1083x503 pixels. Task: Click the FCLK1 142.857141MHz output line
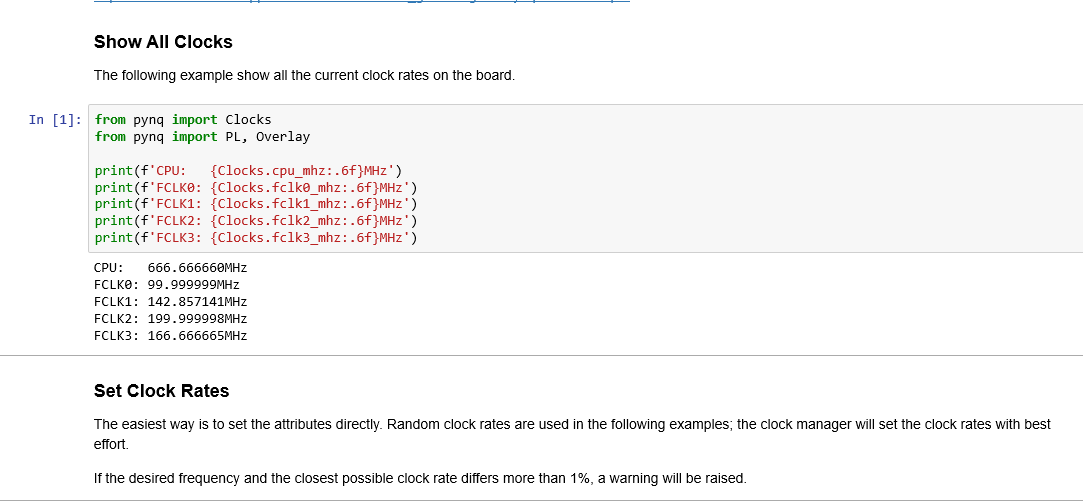tap(171, 302)
